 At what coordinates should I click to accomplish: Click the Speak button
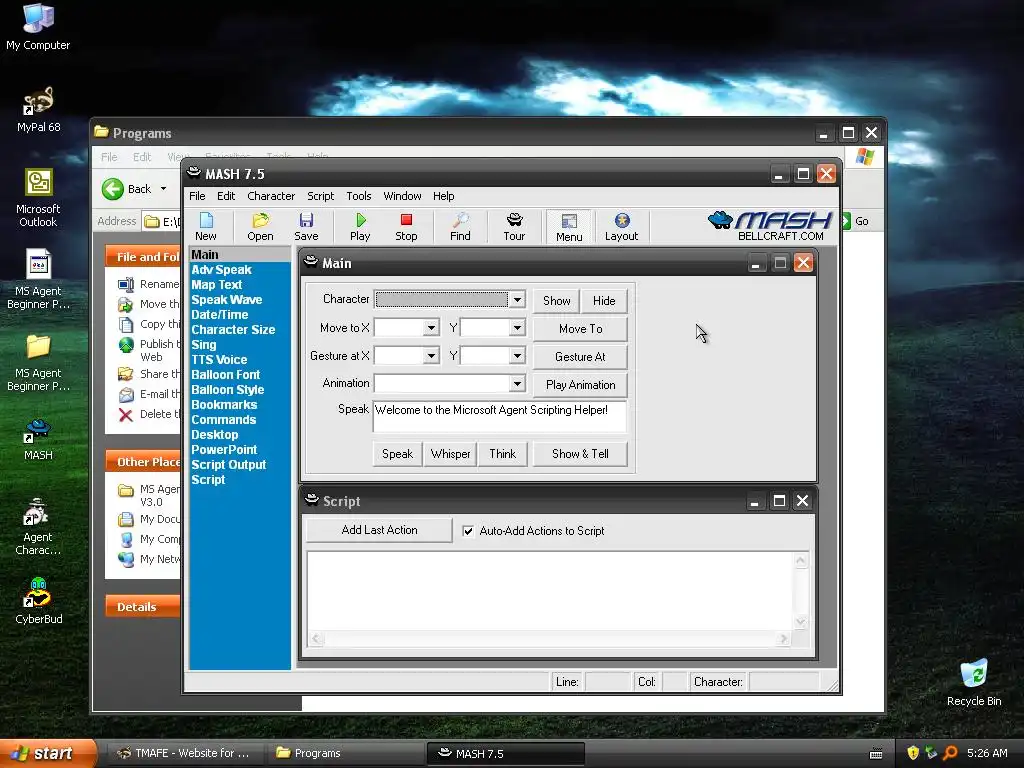(397, 454)
